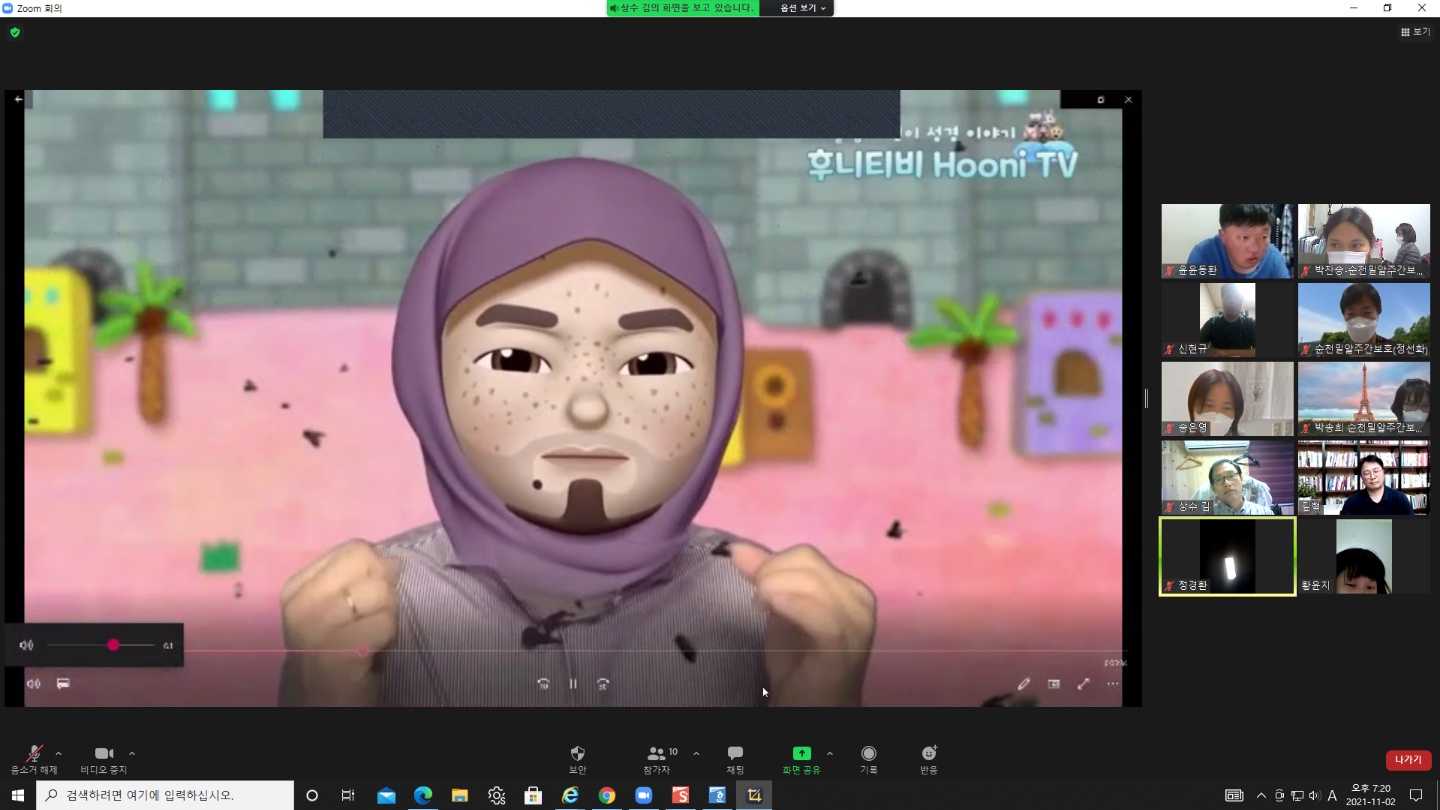Toggle fullscreen in the video player

click(x=1083, y=684)
